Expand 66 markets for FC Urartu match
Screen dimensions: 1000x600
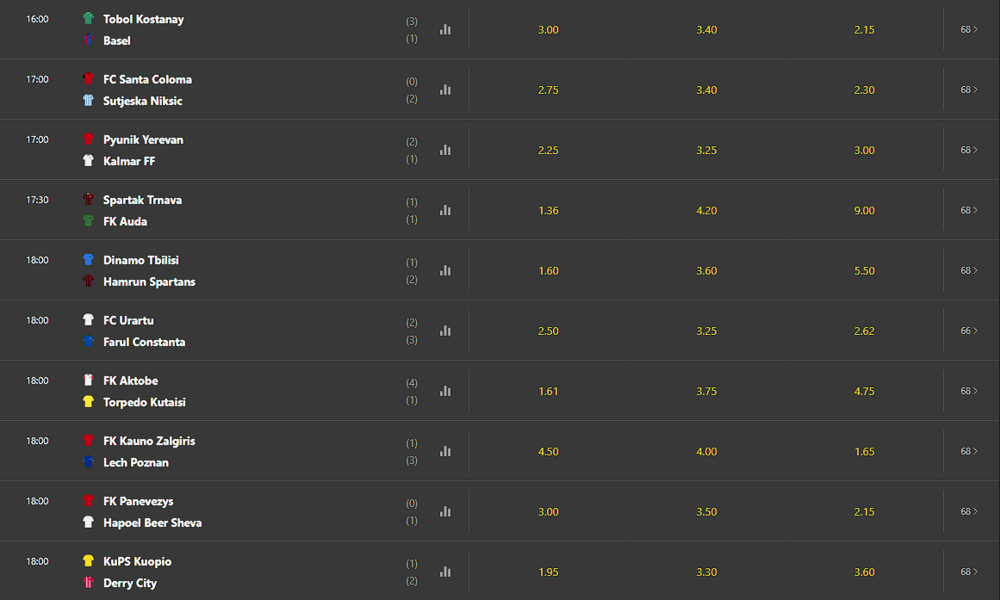[x=969, y=331]
